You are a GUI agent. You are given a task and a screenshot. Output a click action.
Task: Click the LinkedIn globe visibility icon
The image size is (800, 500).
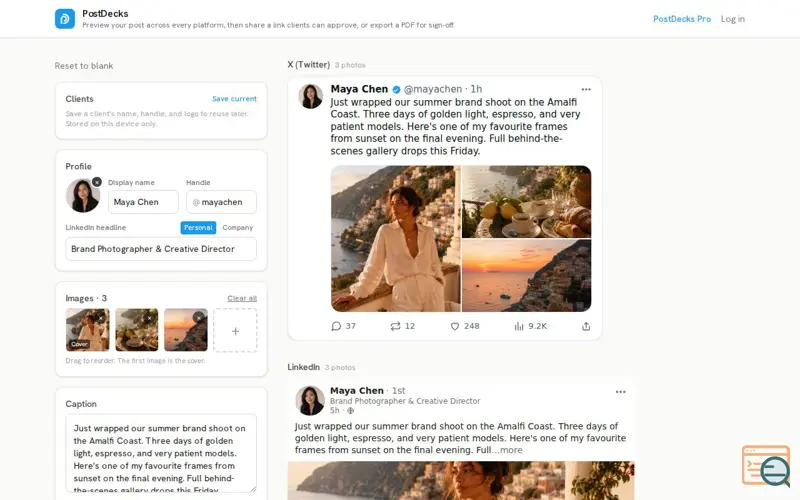point(351,411)
